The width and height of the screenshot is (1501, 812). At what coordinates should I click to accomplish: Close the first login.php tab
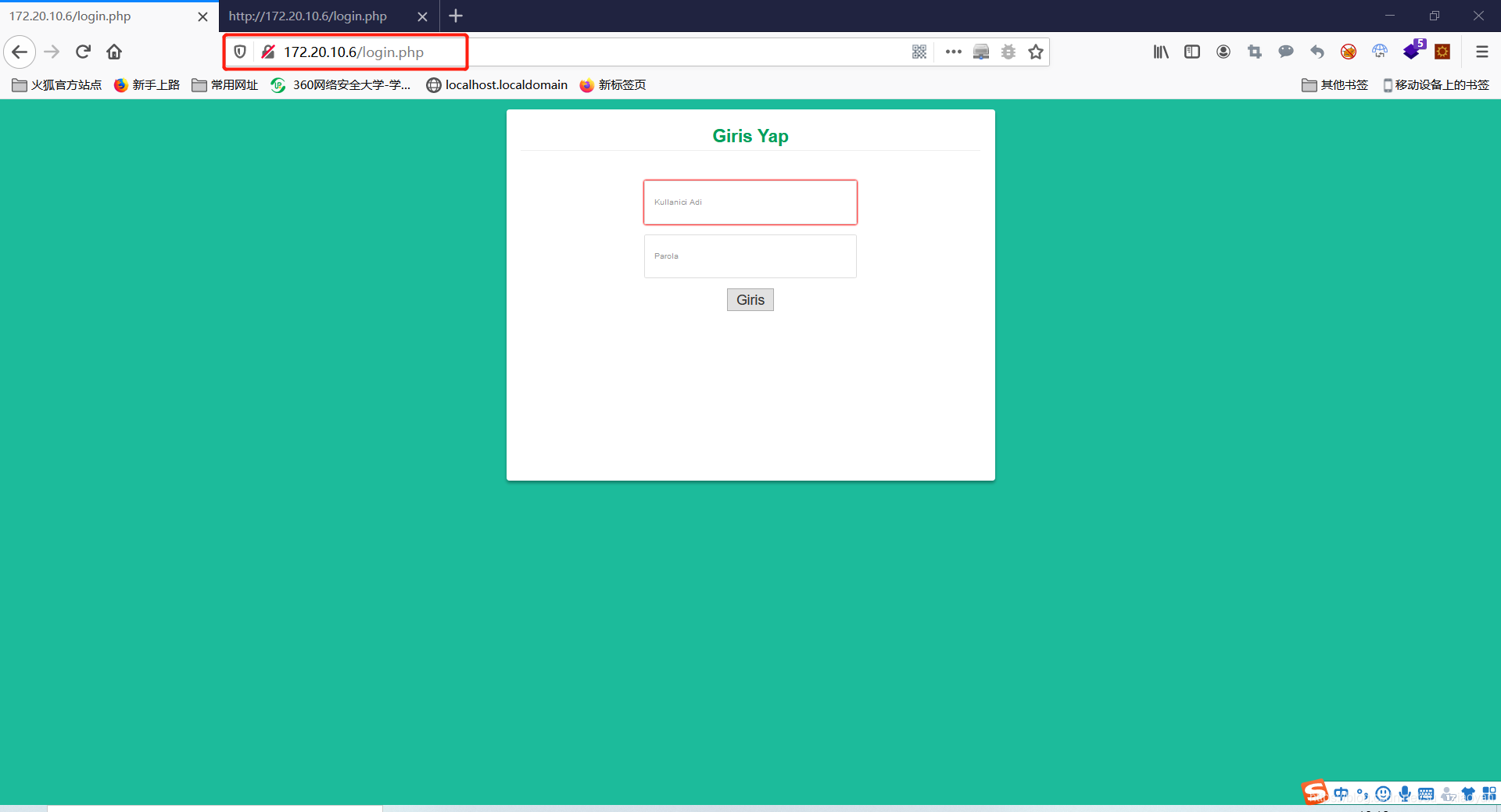(x=203, y=16)
